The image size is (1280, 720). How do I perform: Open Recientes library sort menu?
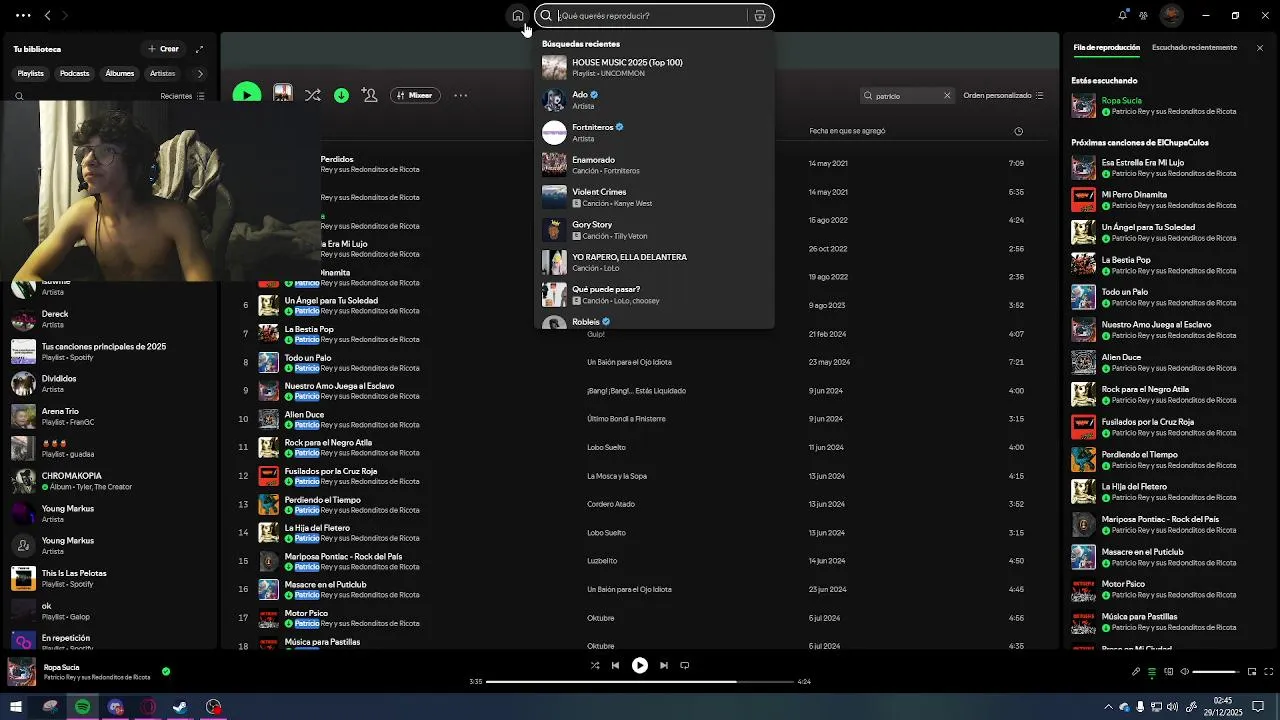183,97
